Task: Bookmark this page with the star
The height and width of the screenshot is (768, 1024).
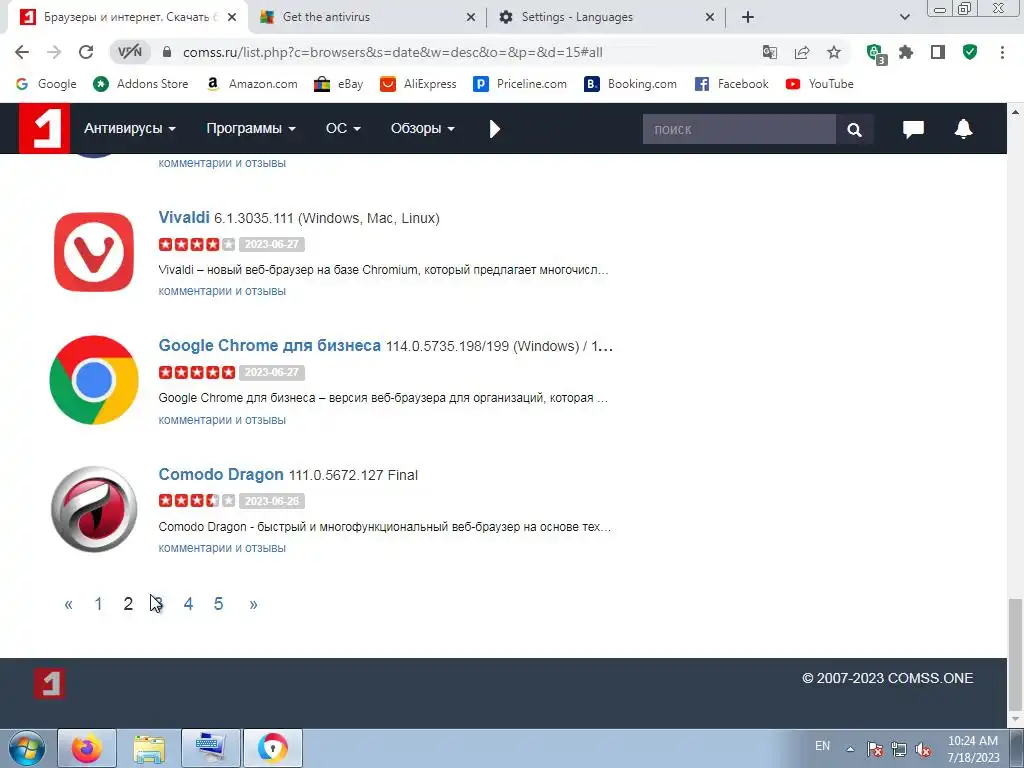Action: pyautogui.click(x=834, y=52)
